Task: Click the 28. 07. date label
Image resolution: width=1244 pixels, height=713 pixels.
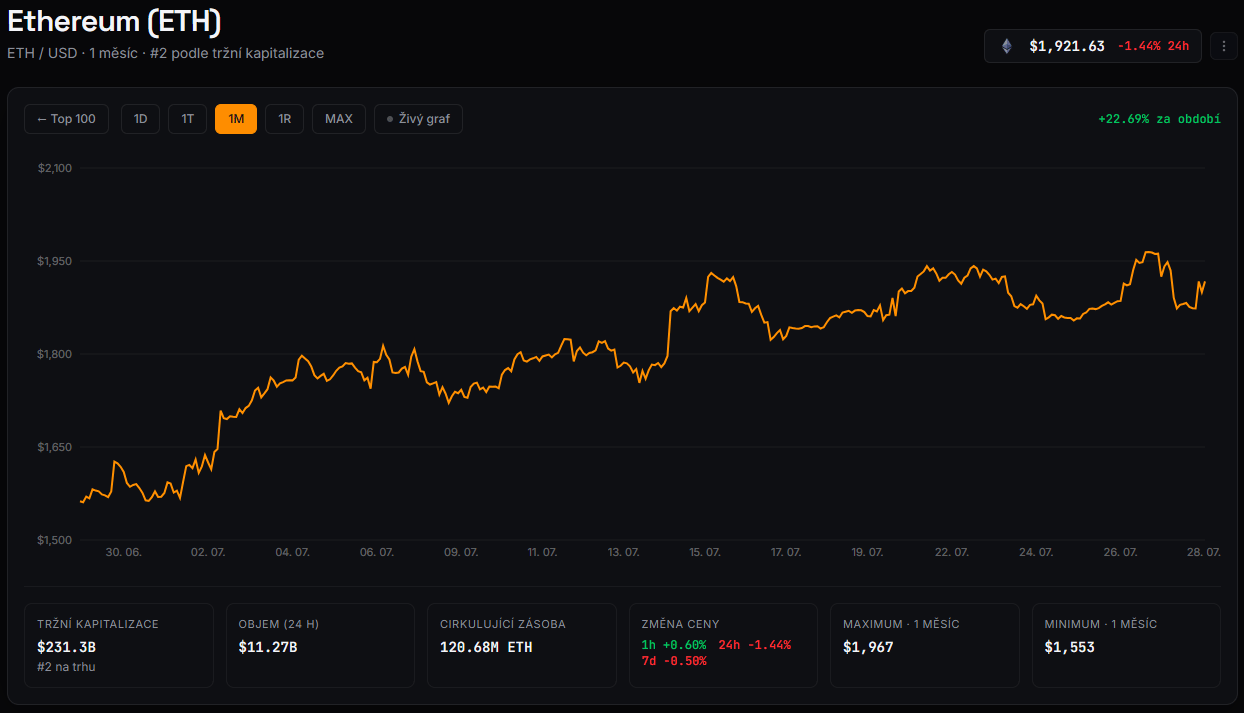Action: tap(1203, 552)
